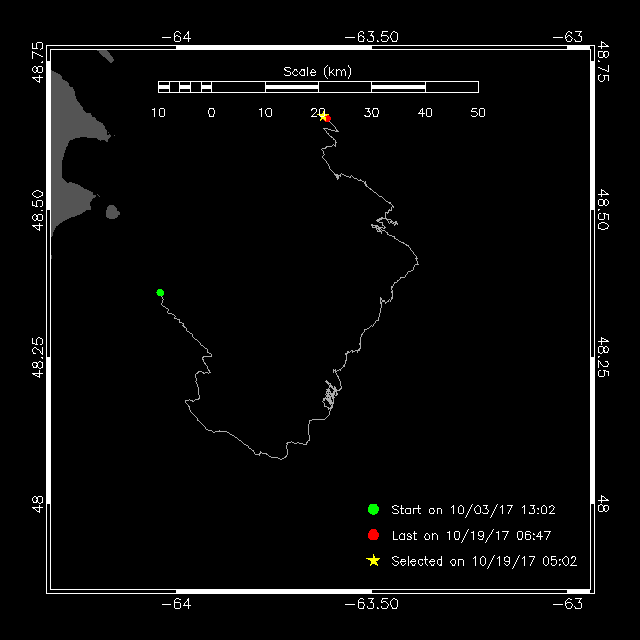
Task: Click the red dot in legend
Action: [x=373, y=535]
